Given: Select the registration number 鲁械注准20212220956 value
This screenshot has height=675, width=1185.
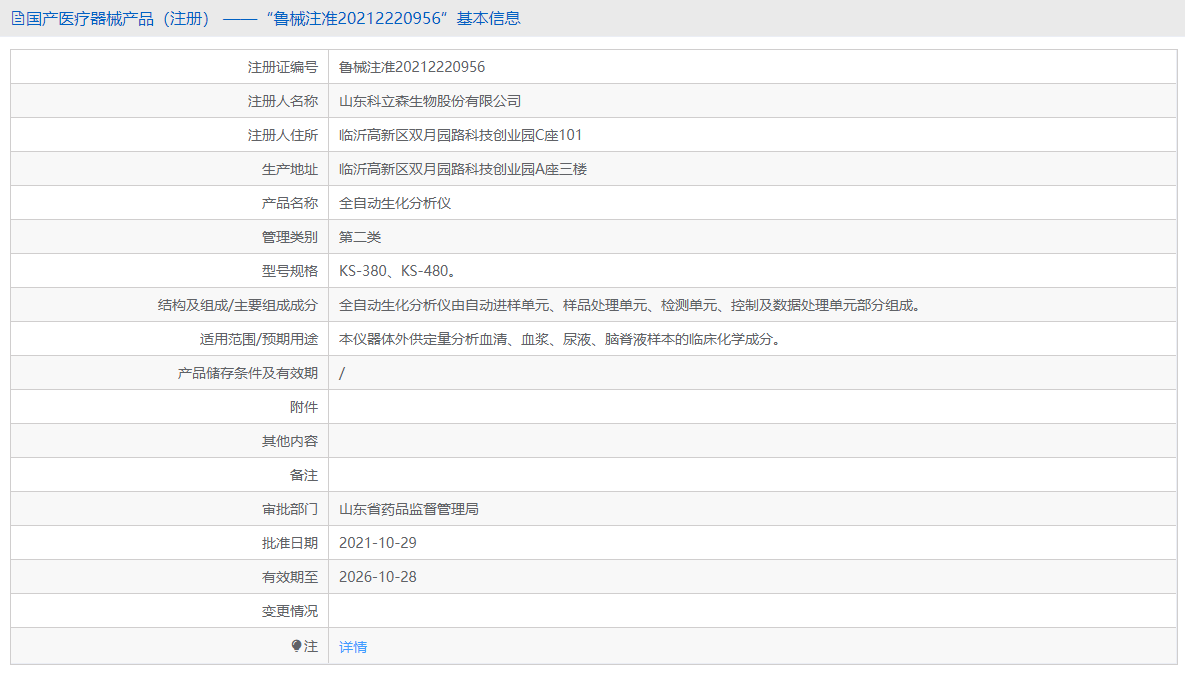Looking at the screenshot, I should pyautogui.click(x=412, y=67).
